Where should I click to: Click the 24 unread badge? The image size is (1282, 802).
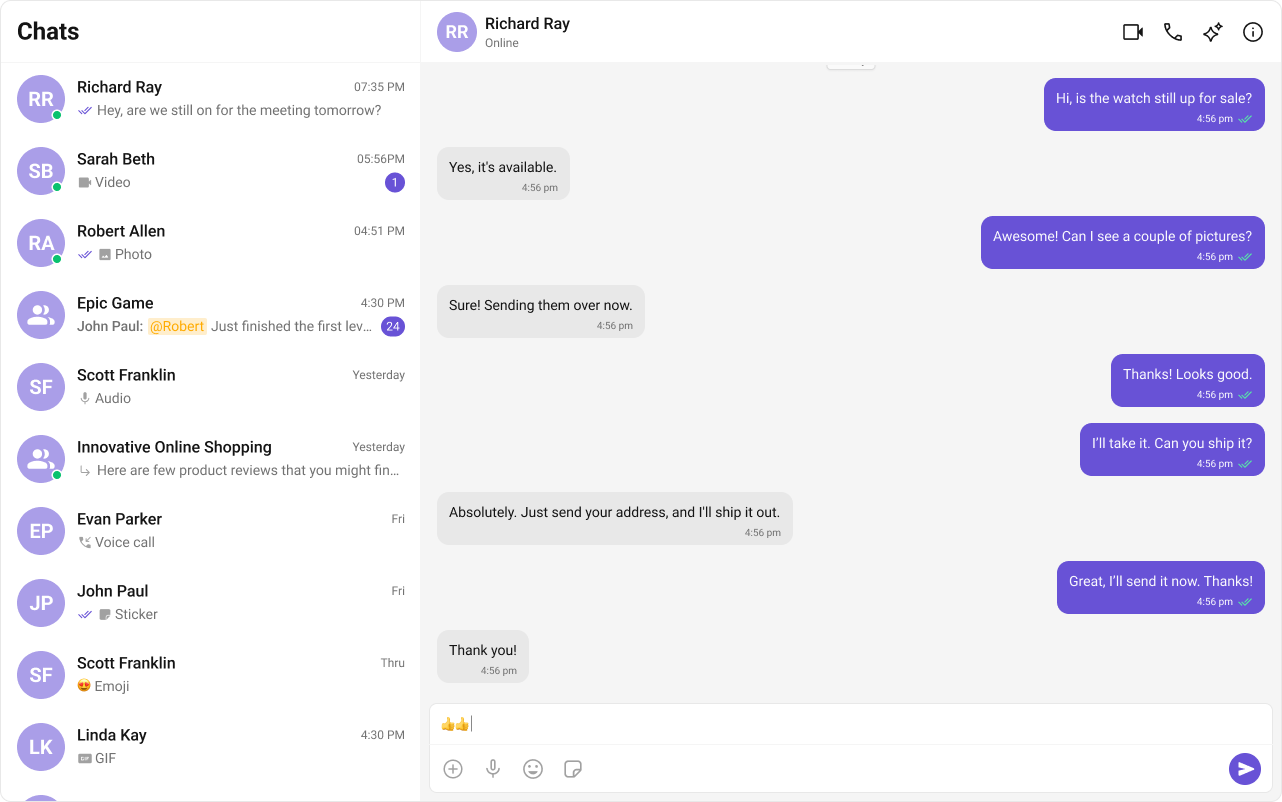393,326
